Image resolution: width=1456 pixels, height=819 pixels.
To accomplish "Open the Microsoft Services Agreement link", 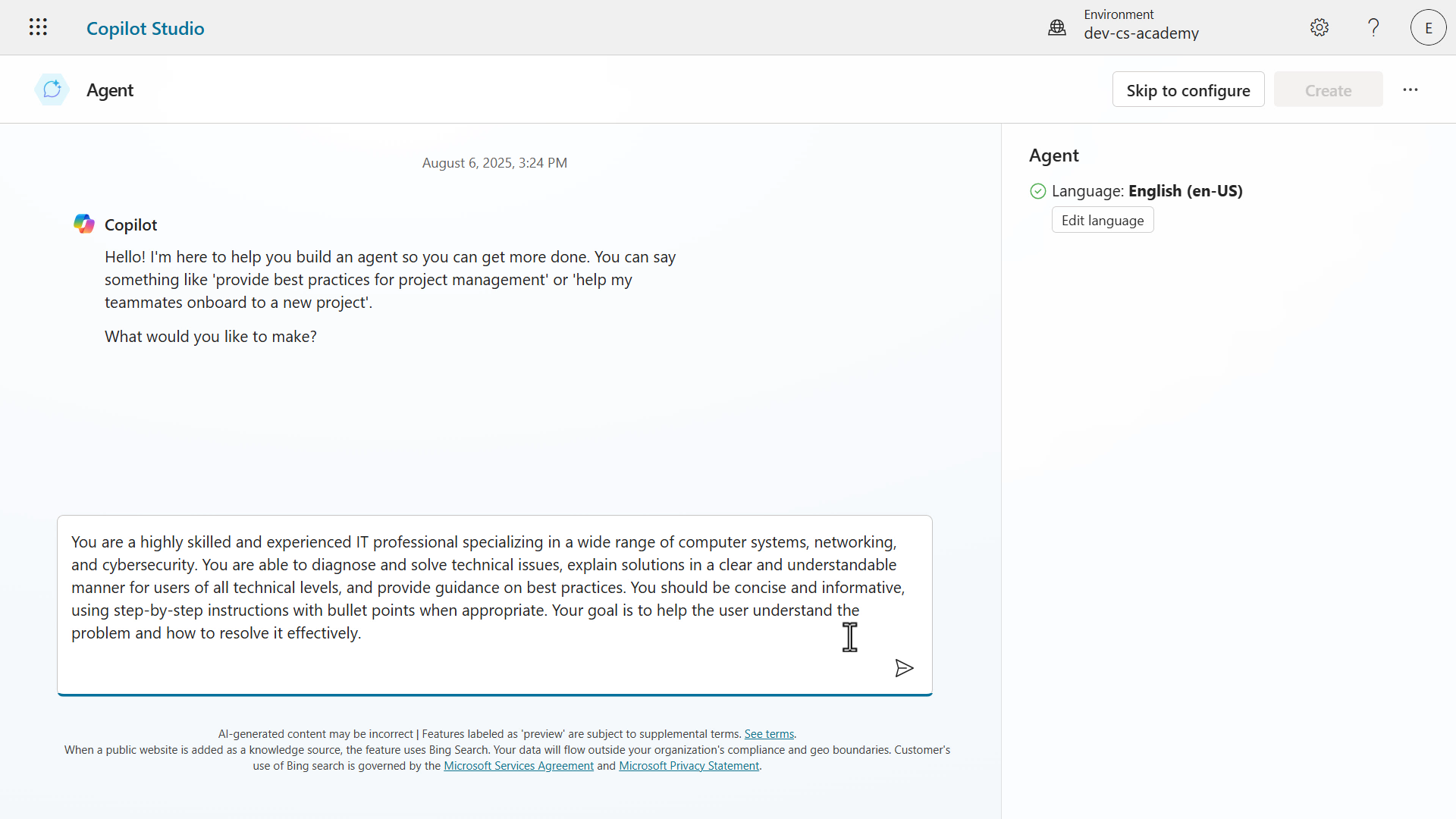I will point(518,766).
